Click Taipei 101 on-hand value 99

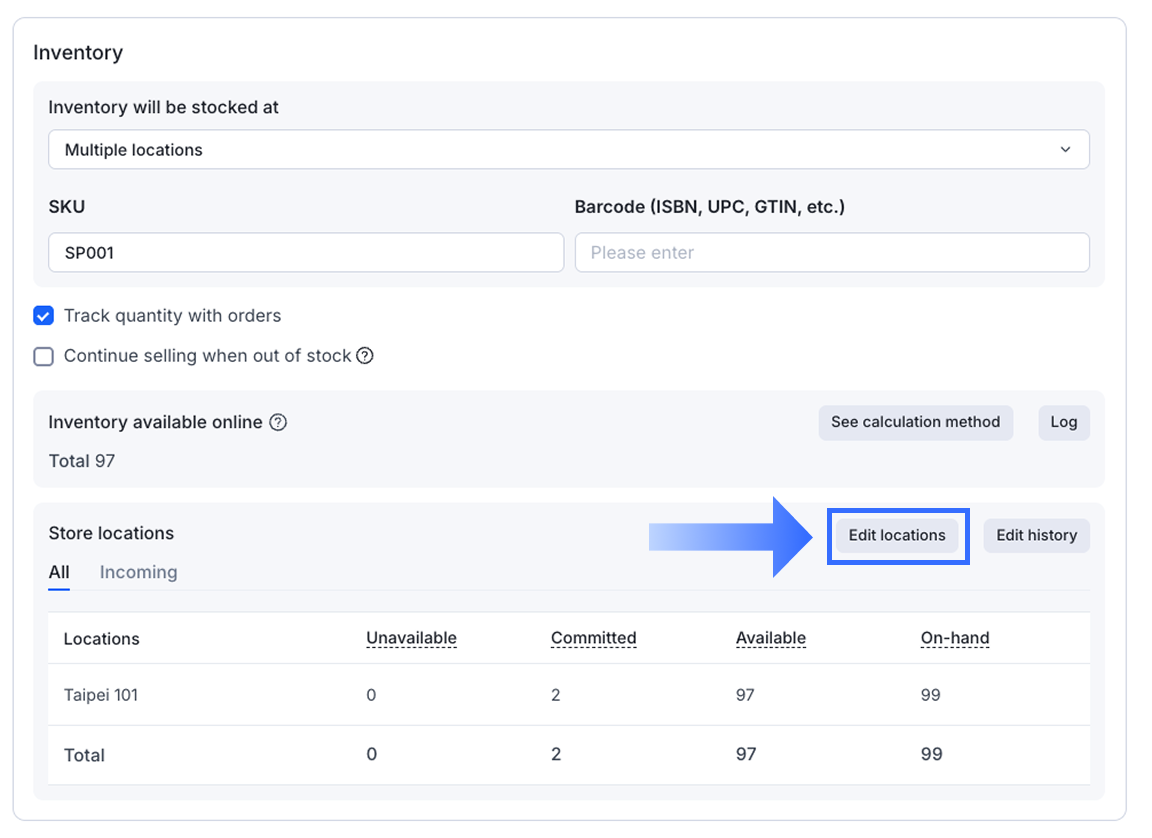(930, 695)
